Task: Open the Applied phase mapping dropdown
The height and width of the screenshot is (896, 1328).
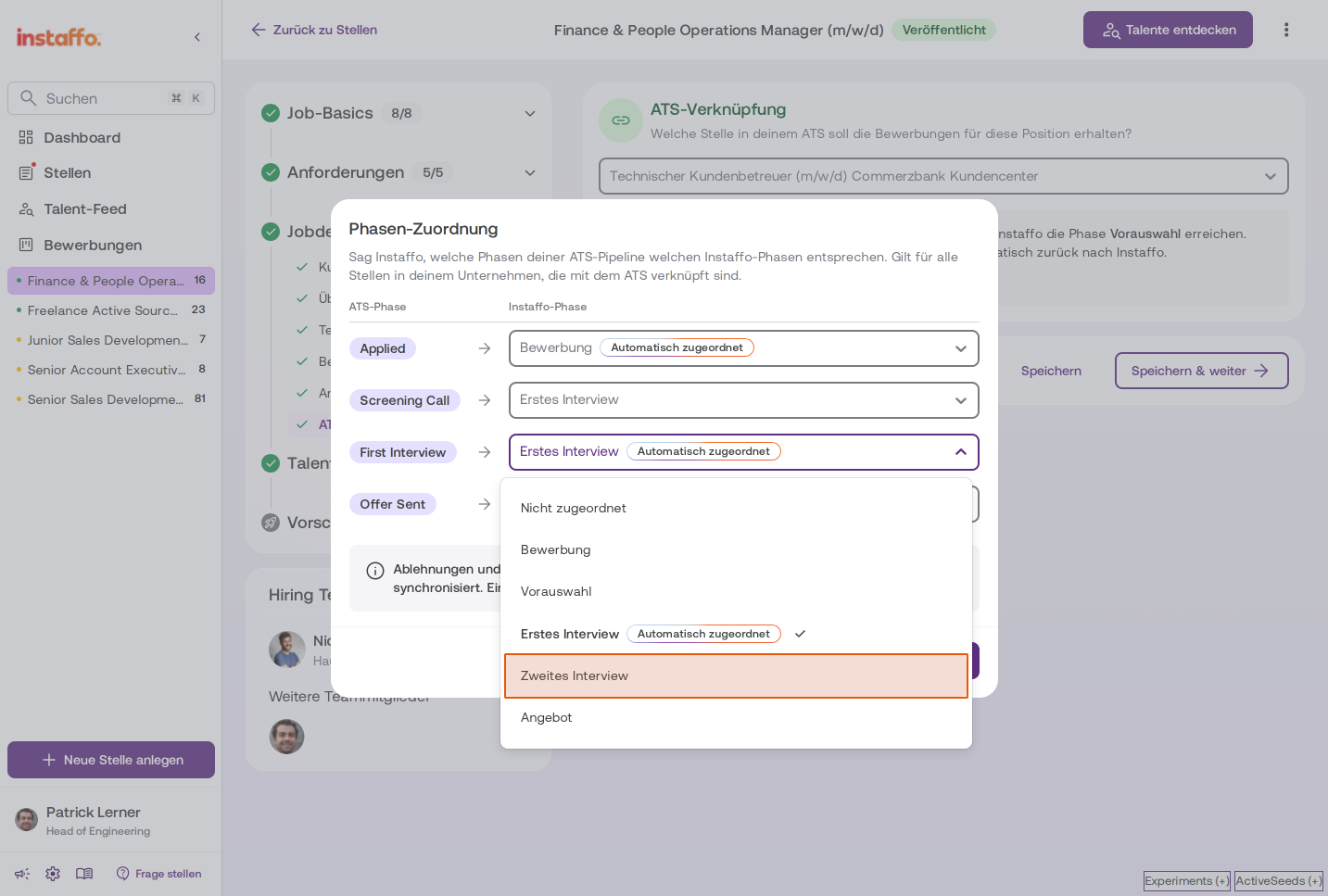Action: coord(743,348)
